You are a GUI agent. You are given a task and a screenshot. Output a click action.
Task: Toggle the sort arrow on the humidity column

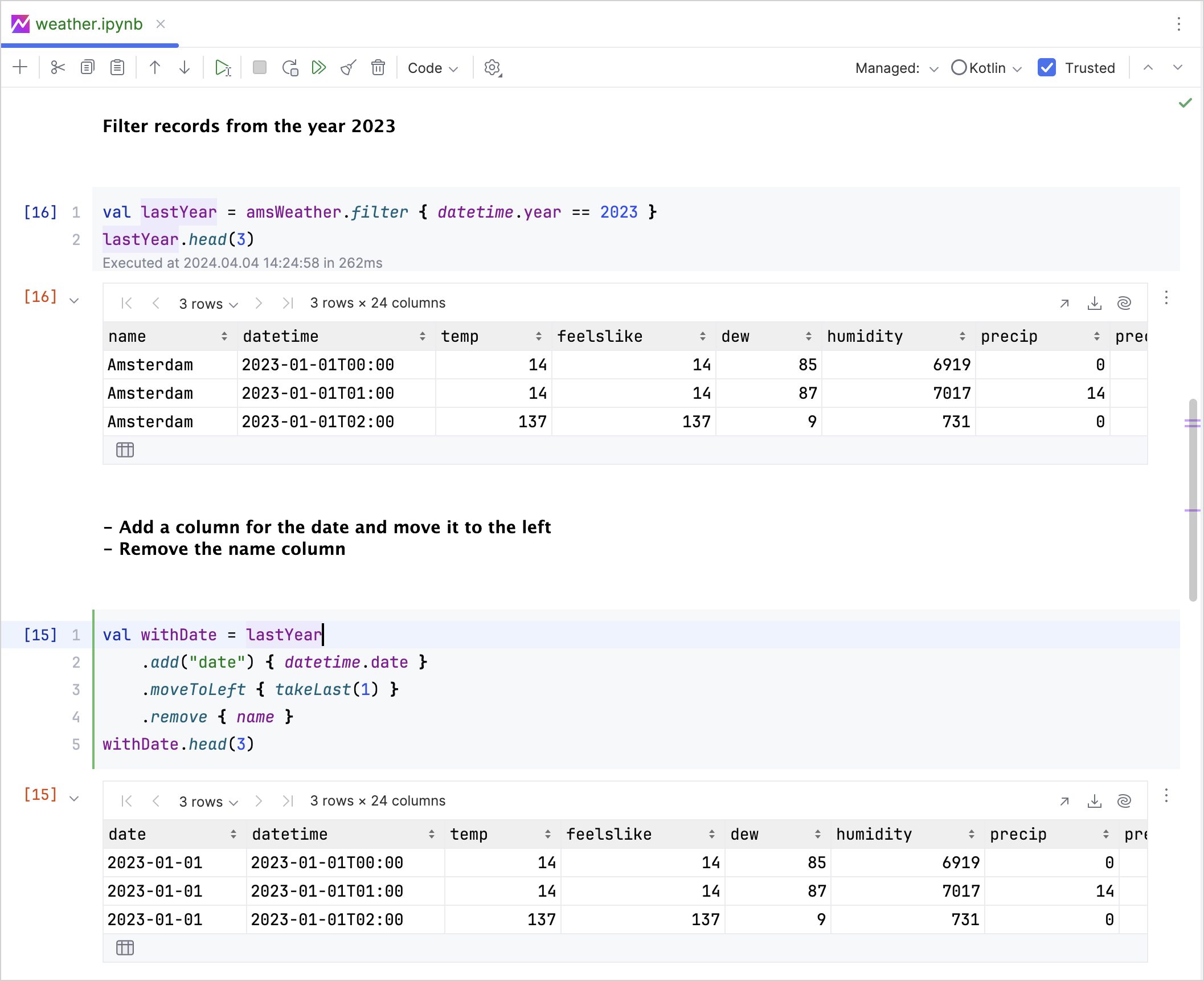[x=963, y=336]
